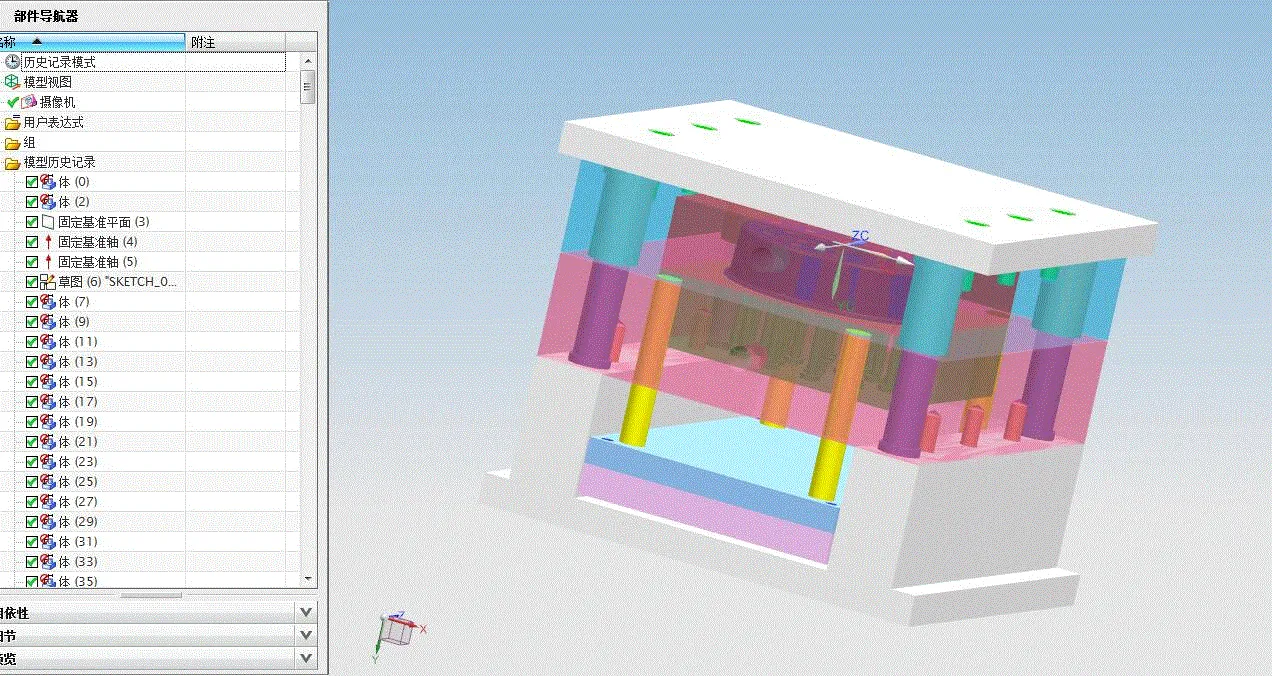Click the 摄像机 camera icon

pyautogui.click(x=28, y=100)
